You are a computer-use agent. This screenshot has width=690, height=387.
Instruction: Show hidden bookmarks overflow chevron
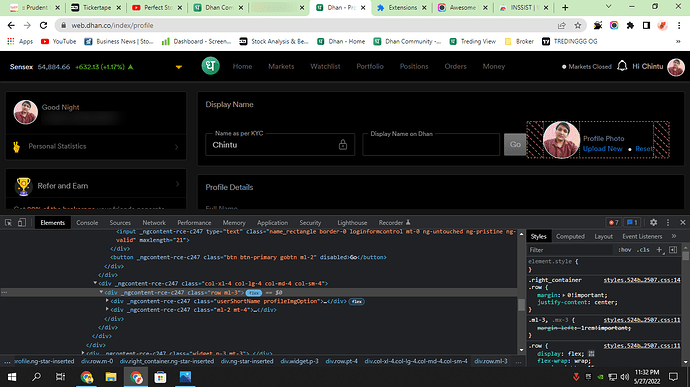[x=678, y=41]
